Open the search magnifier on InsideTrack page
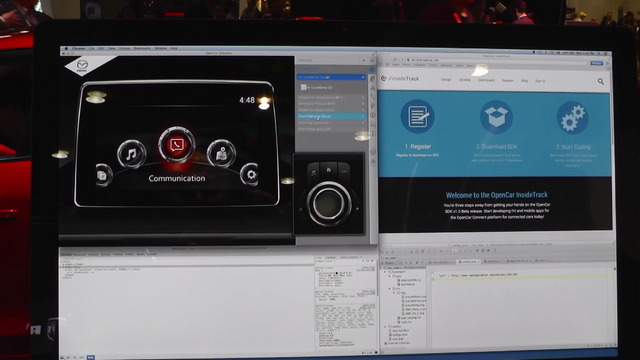 600,82
